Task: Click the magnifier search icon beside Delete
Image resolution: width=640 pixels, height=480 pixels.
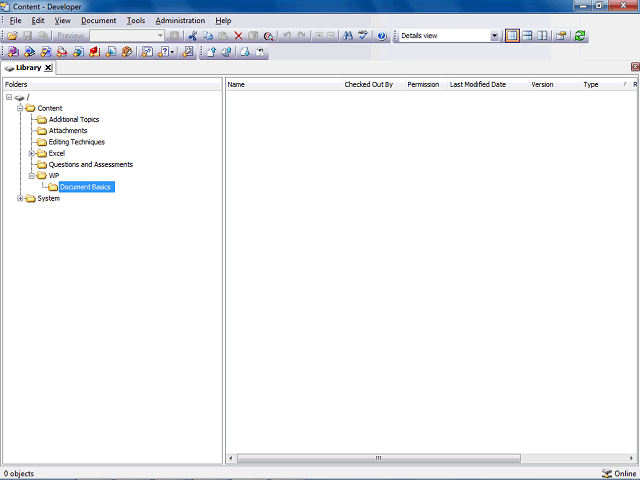Action: [268, 36]
